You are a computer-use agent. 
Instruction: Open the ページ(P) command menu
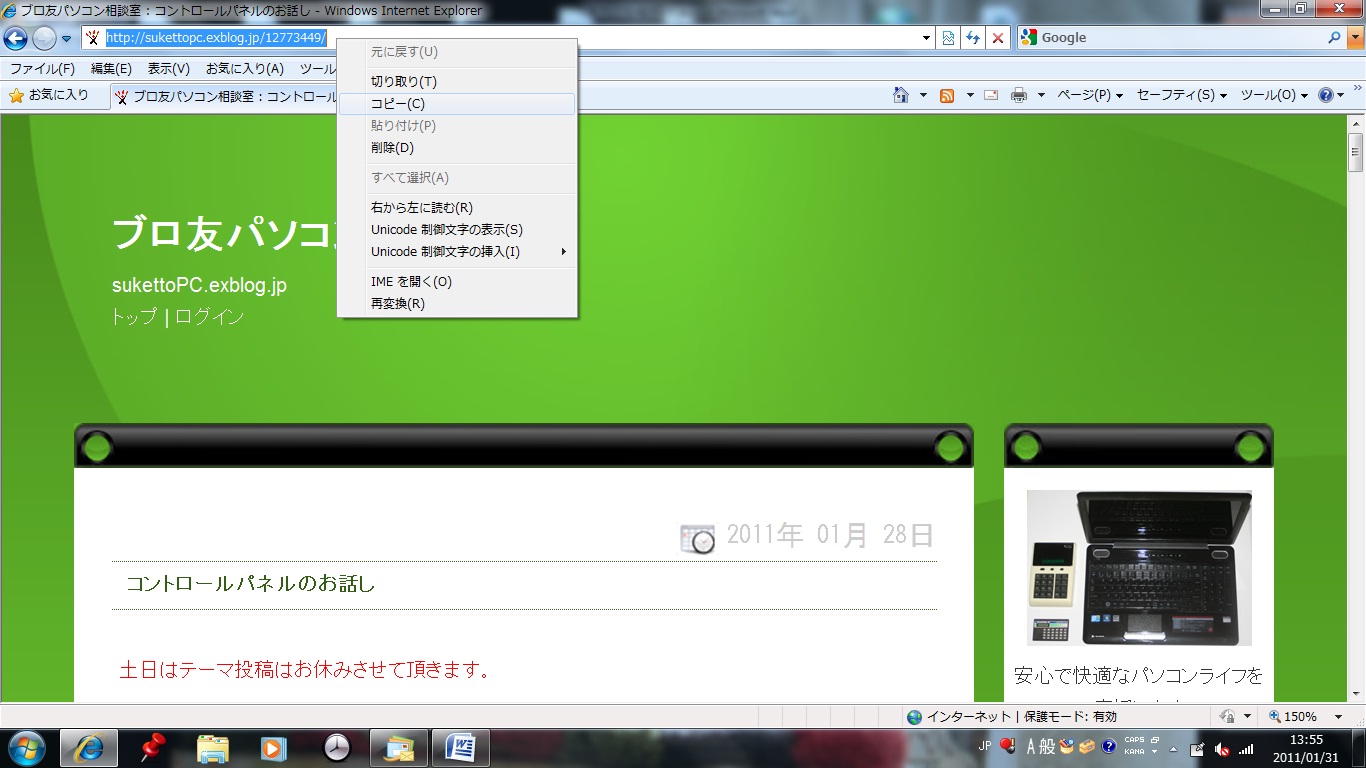pos(1090,96)
